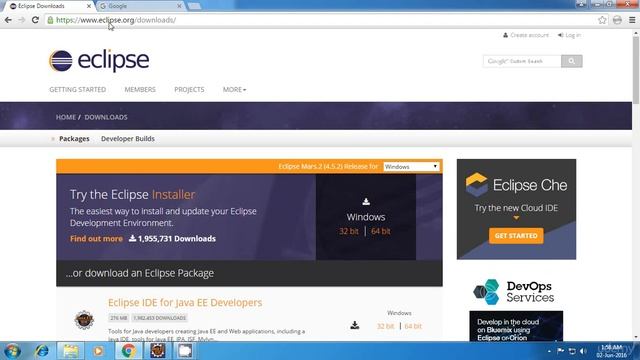Click the Java EE Developers package icon

84,320
